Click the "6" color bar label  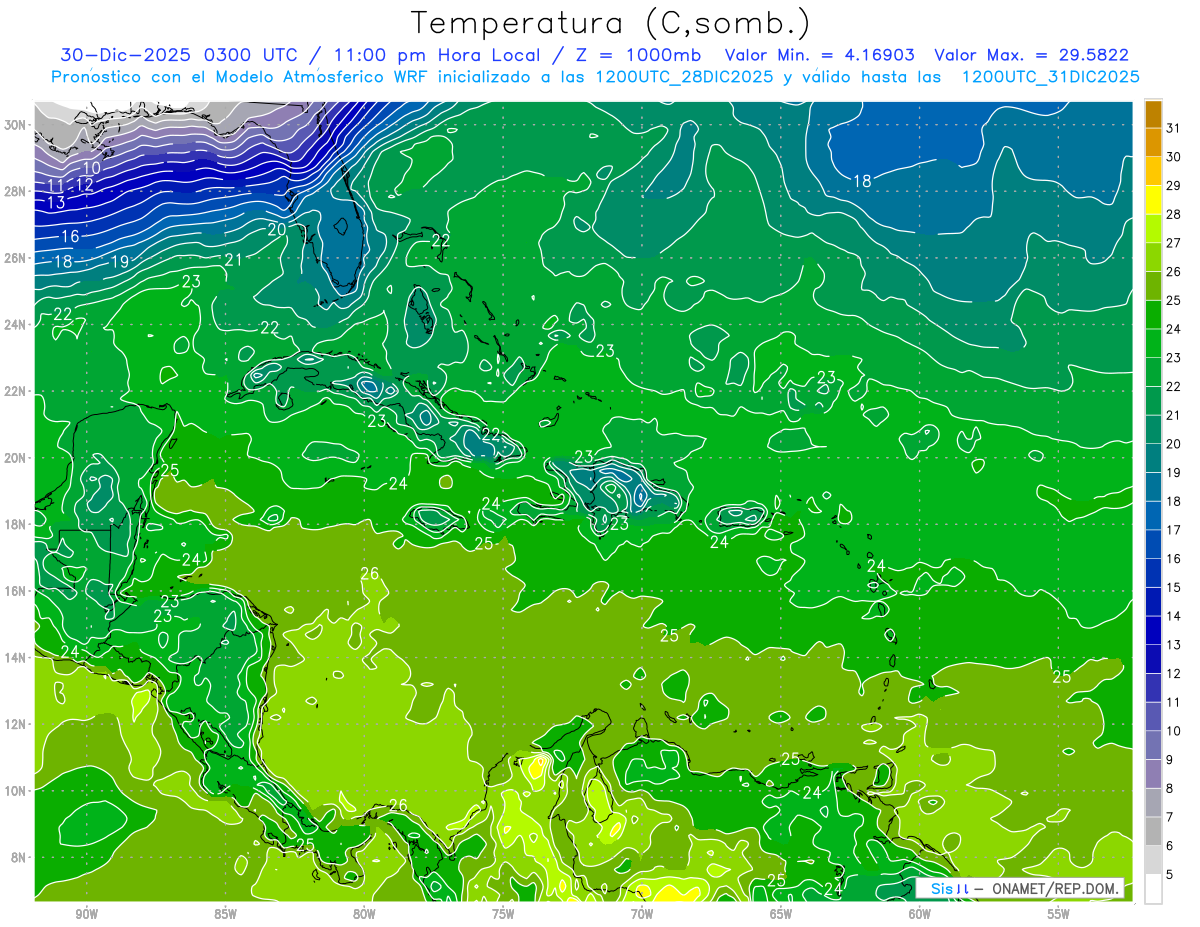(1169, 846)
